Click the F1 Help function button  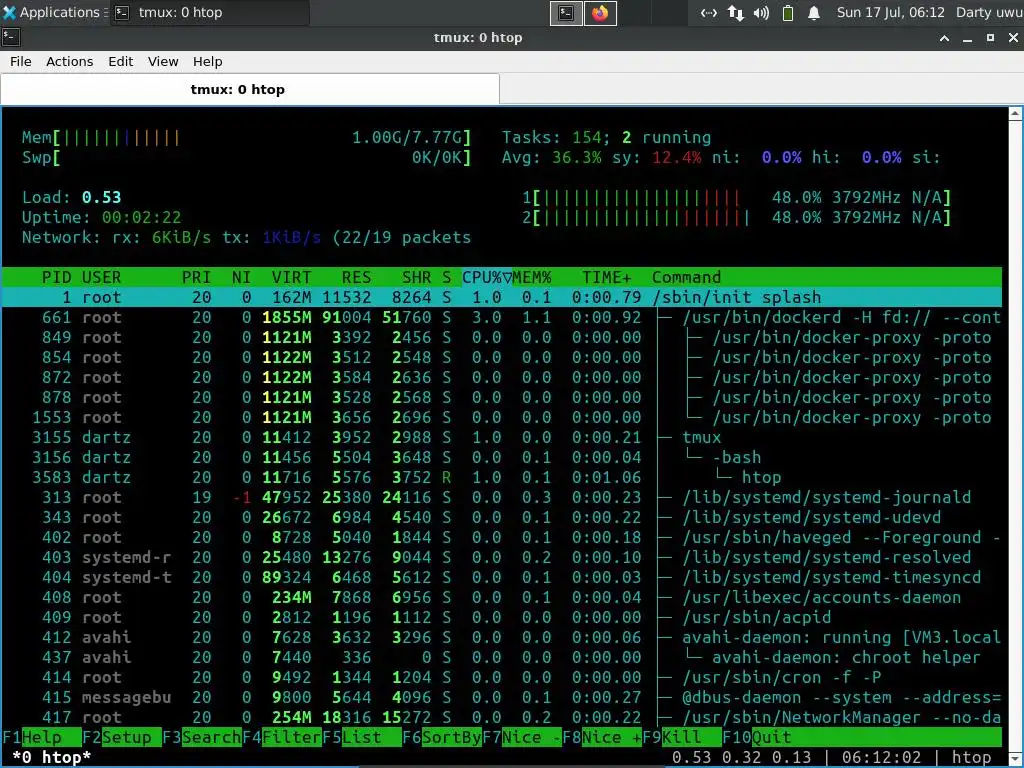click(x=41, y=737)
